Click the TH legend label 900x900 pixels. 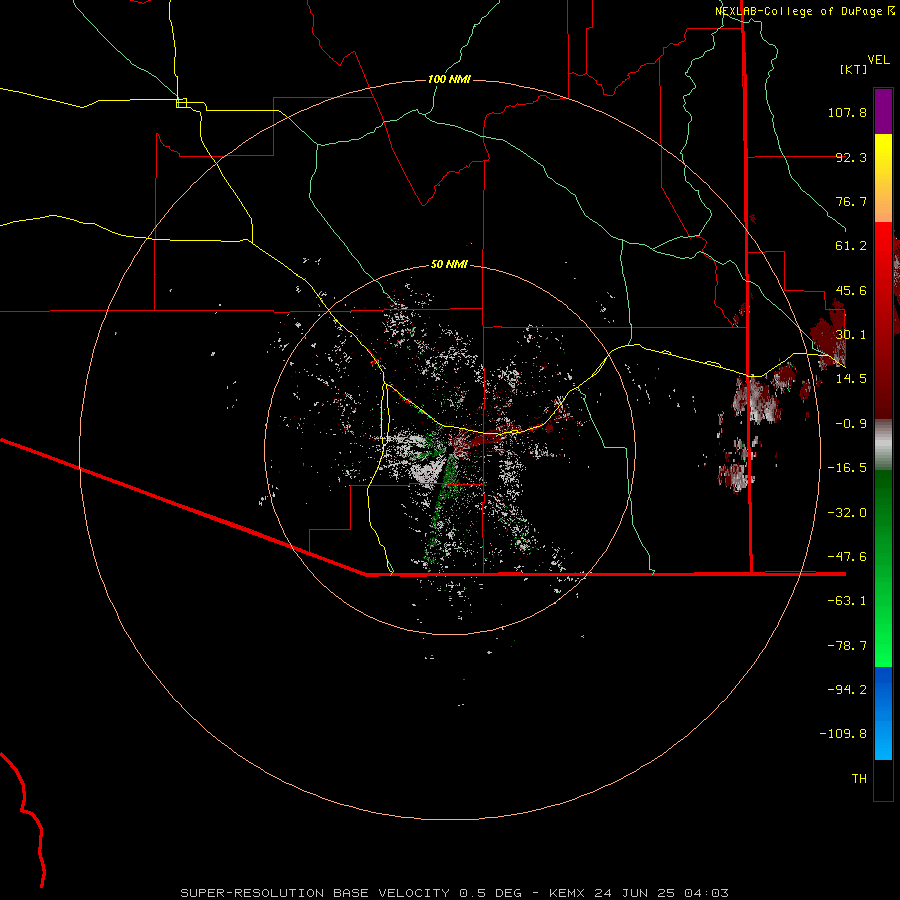(x=859, y=779)
